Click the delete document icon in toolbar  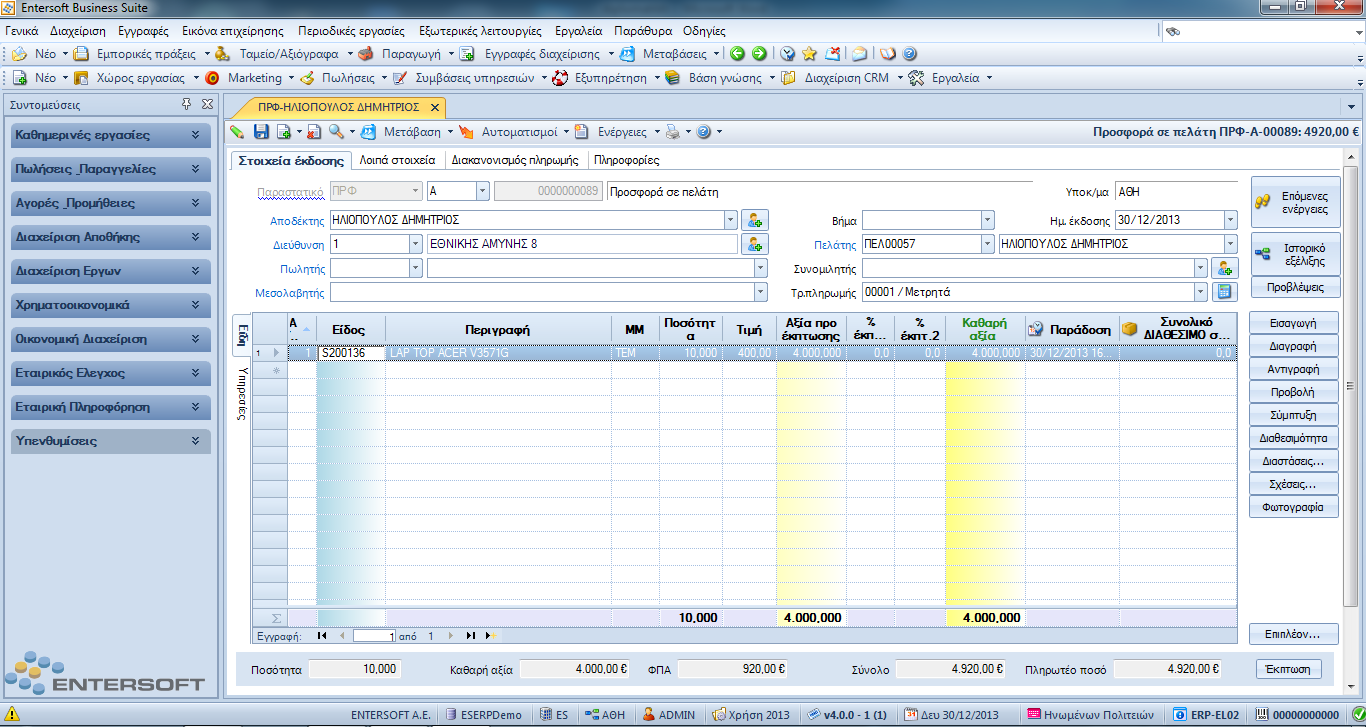point(313,132)
